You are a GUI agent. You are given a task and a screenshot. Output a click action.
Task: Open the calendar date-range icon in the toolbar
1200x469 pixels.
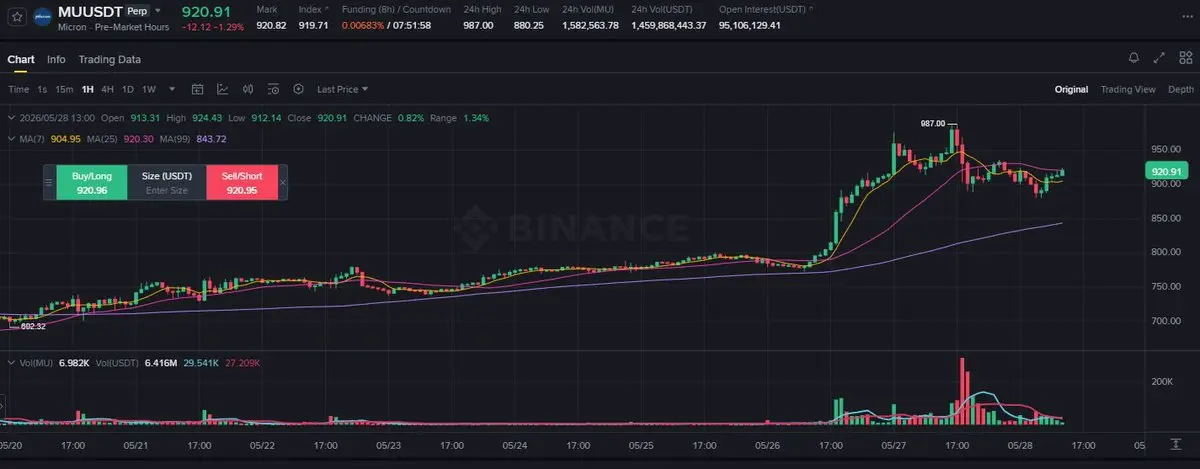[198, 89]
